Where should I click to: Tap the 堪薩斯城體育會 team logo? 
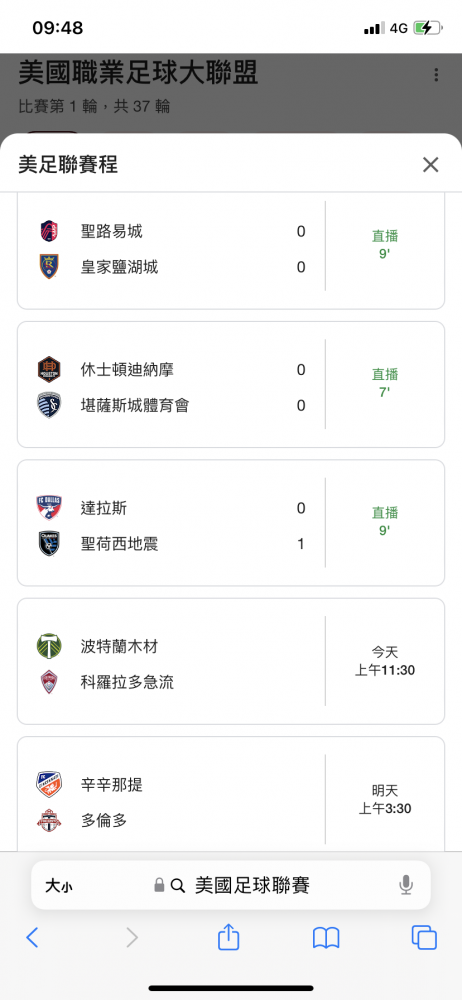coord(49,405)
